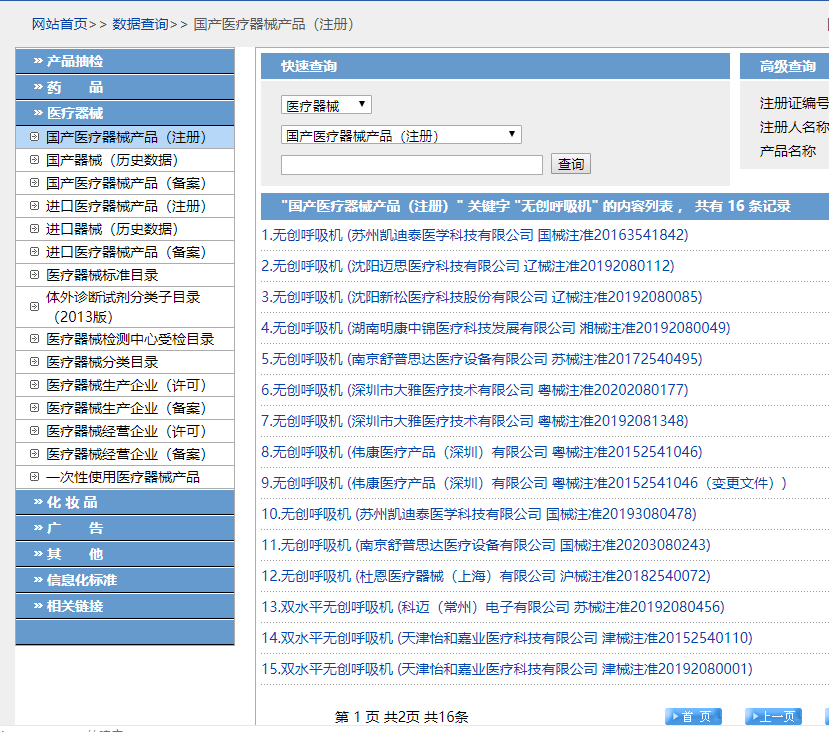Open the 国产医疗器械产品（注册） dropdown
This screenshot has height=732, width=829.
pos(401,135)
